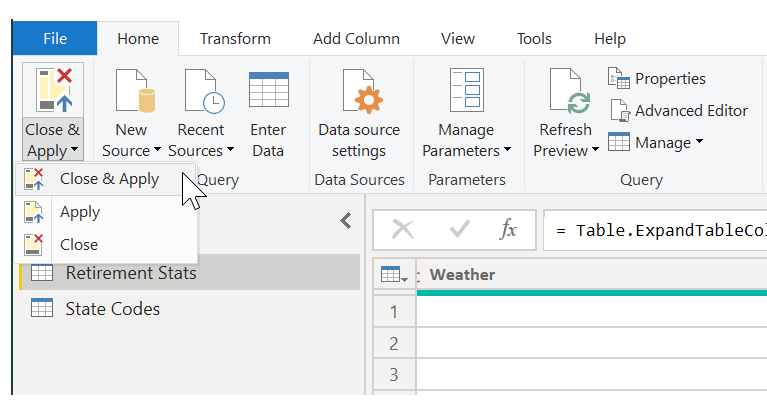The height and width of the screenshot is (402, 767).
Task: Click the Enter Data table icon
Action: [268, 92]
